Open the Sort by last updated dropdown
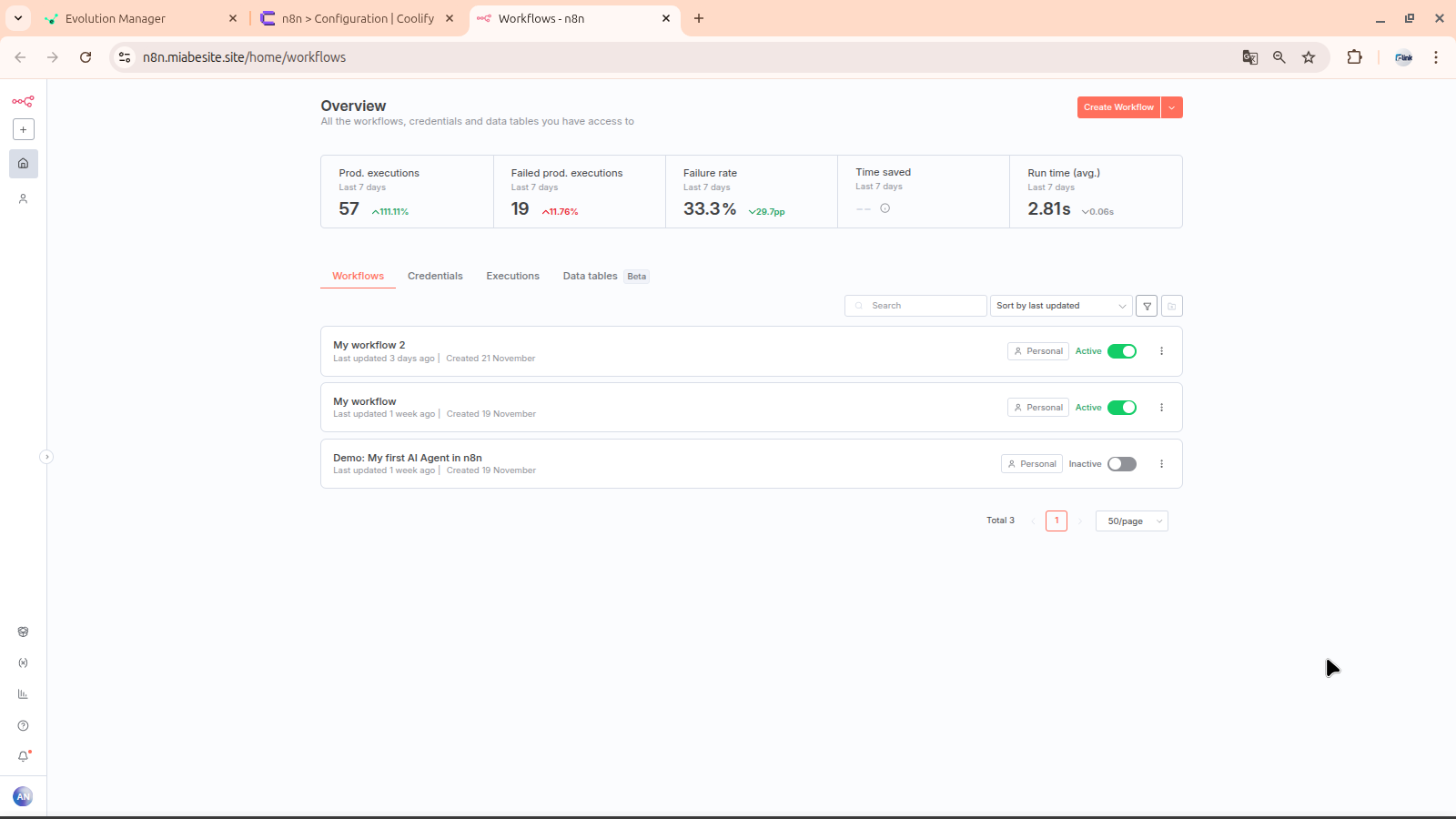This screenshot has height=819, width=1456. tap(1060, 306)
